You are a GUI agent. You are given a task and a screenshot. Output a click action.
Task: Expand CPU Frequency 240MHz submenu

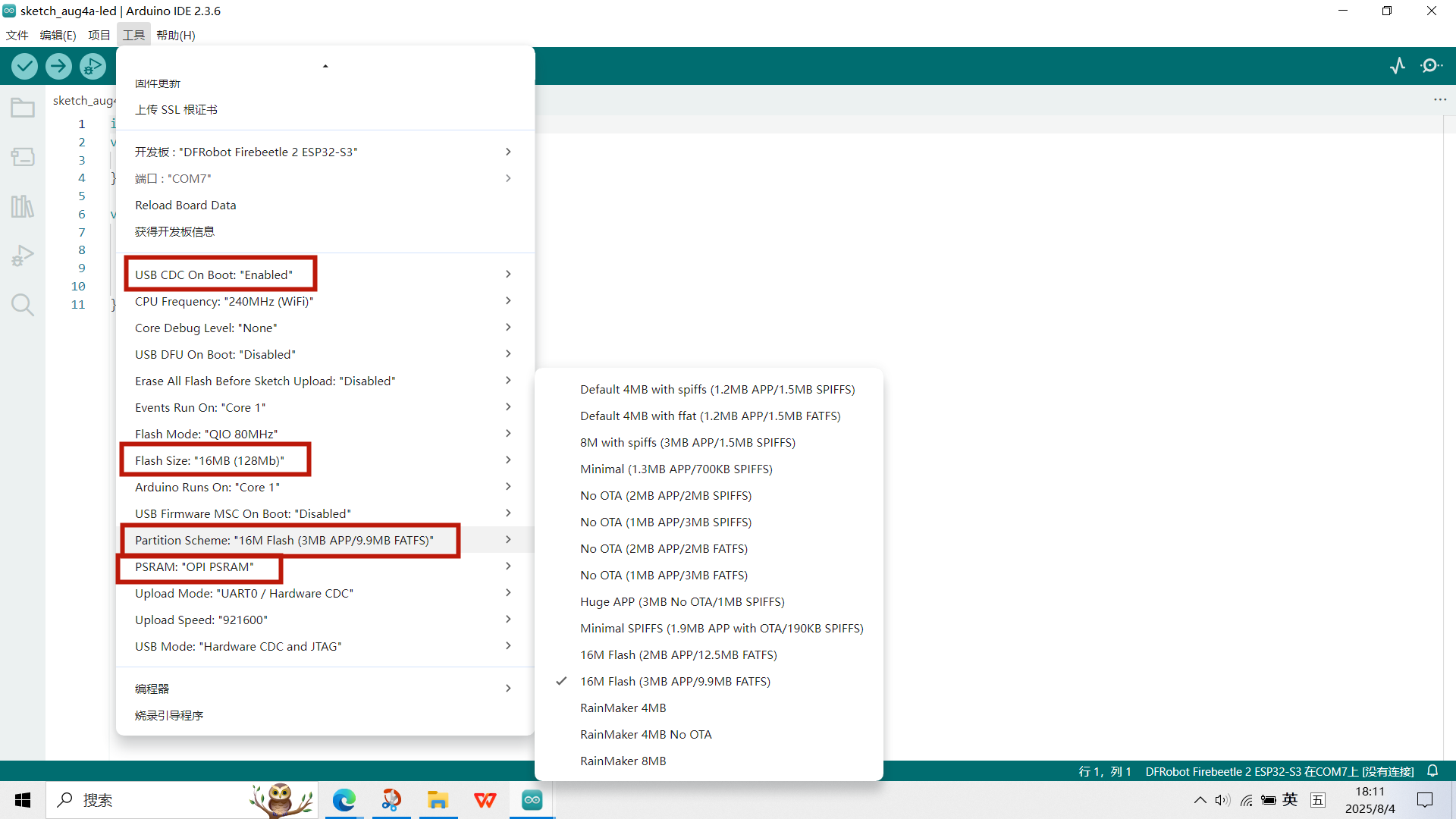click(x=325, y=301)
